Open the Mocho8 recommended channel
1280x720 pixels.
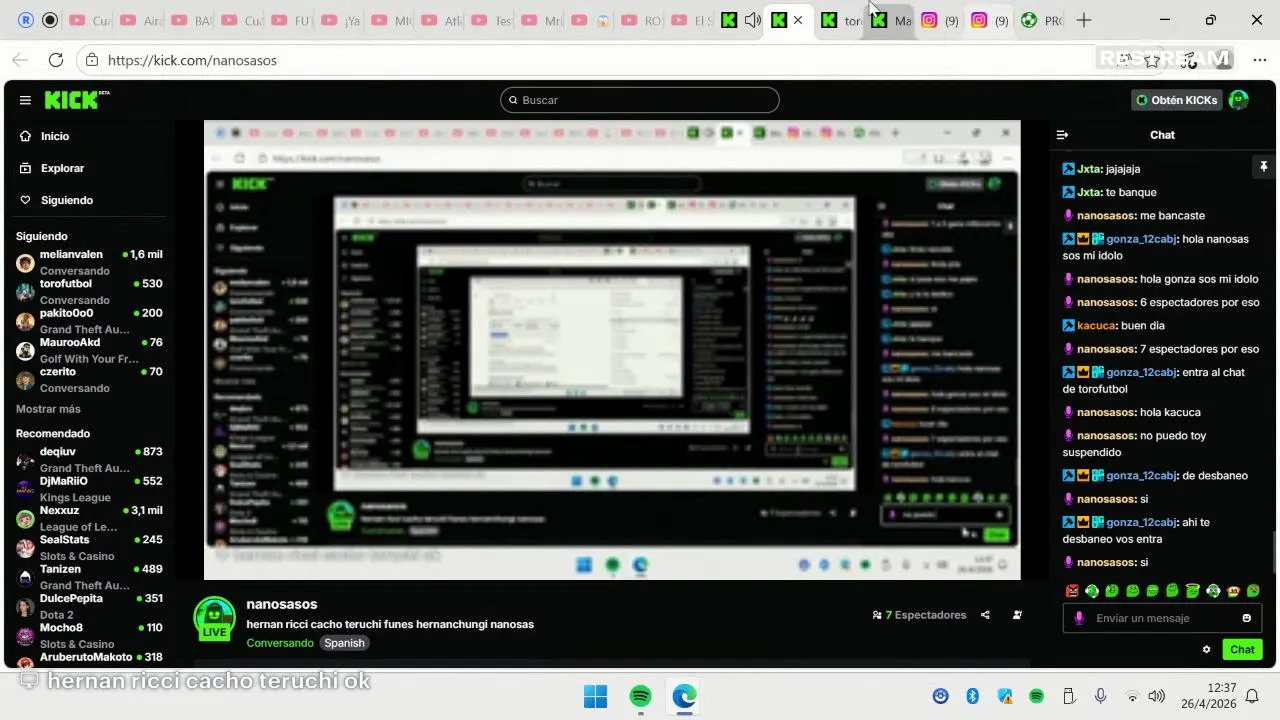(x=89, y=635)
